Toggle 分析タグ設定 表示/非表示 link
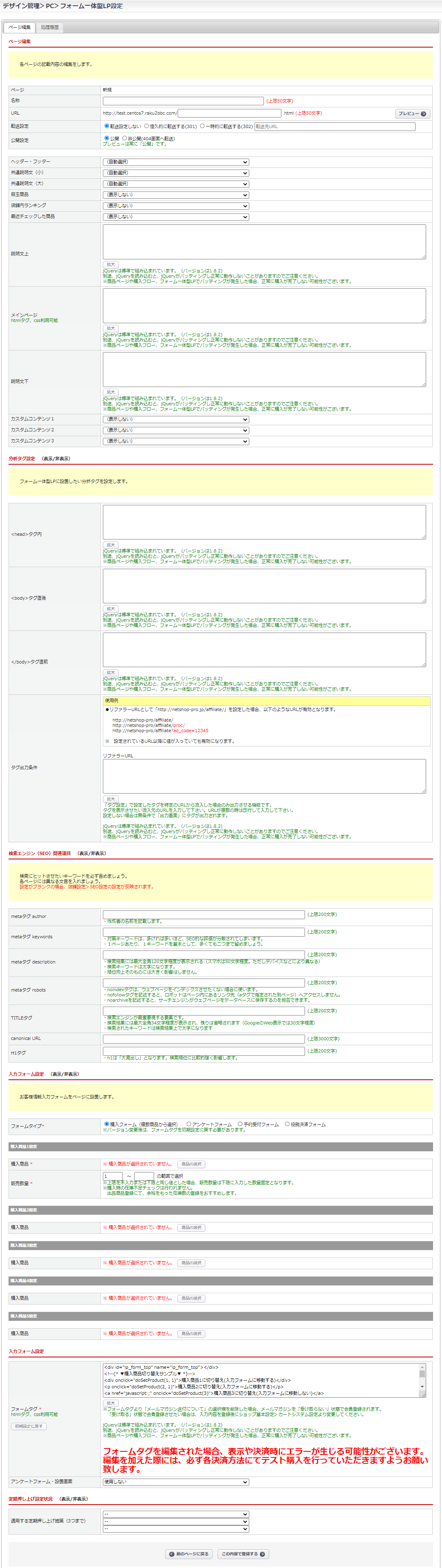The height and width of the screenshot is (1568, 442). [x=56, y=459]
